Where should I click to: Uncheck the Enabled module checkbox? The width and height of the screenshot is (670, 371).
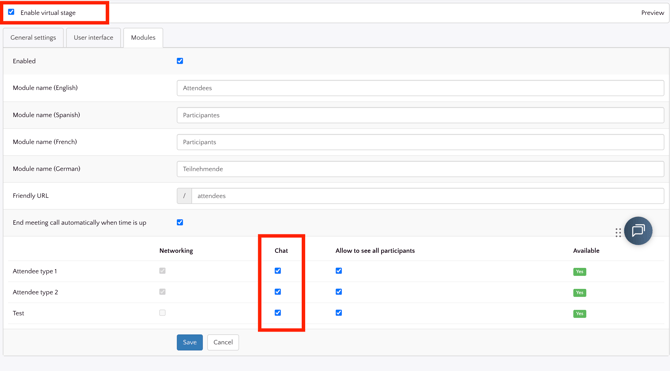(180, 61)
